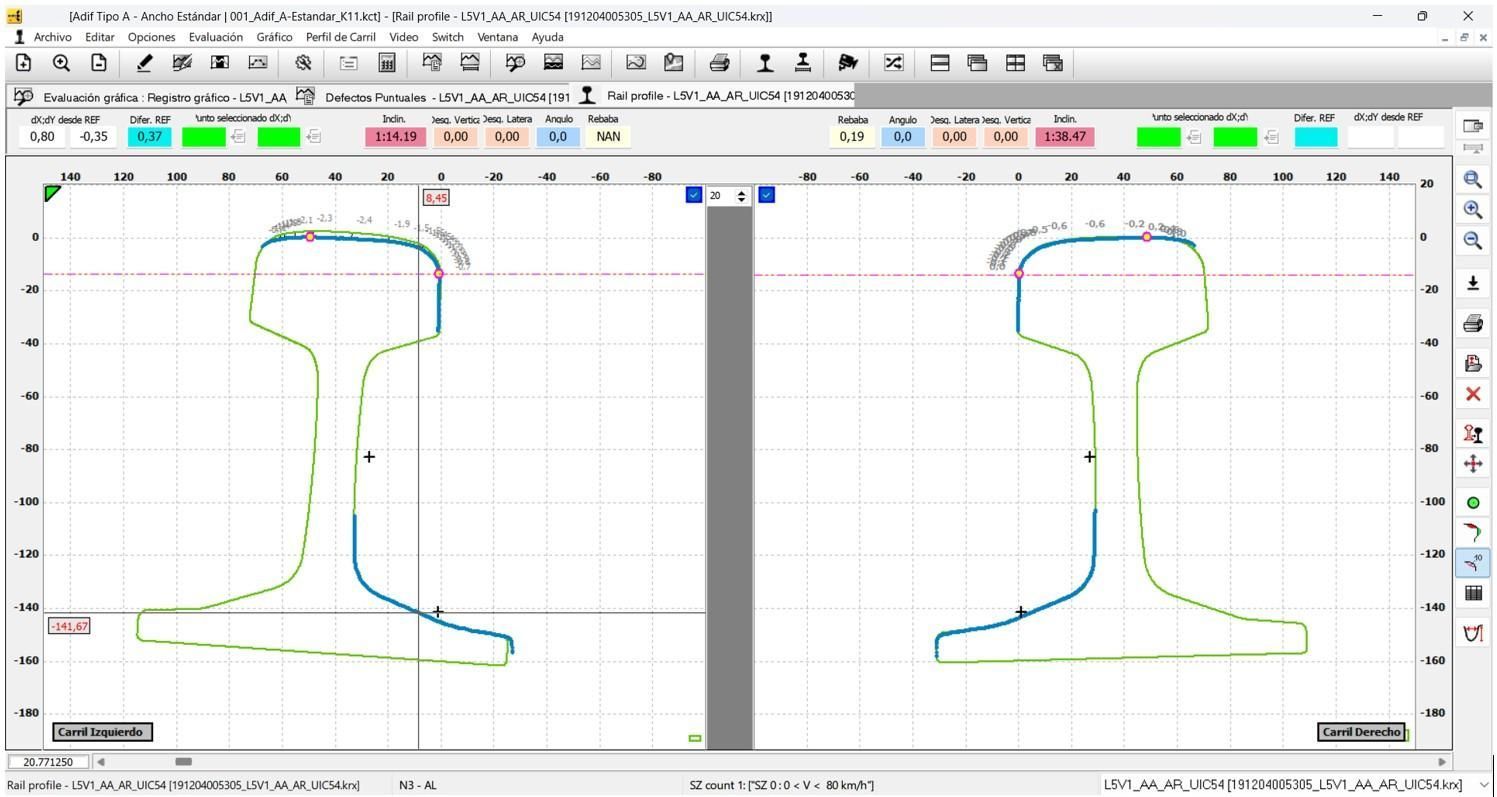Click the horizontal scrollbar thumb below the chart
1497x797 pixels.
[x=183, y=762]
